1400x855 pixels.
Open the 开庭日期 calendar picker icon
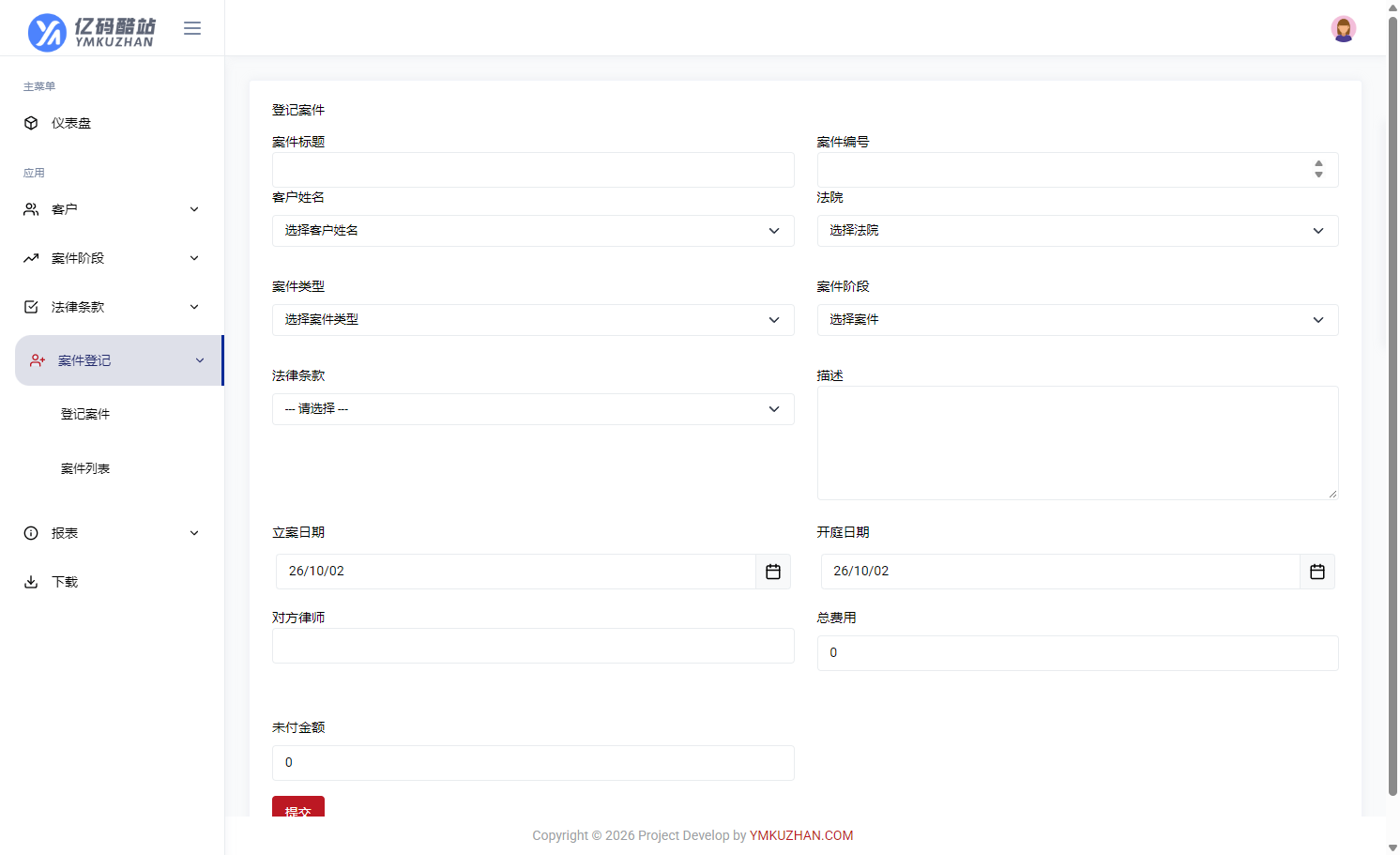1317,572
